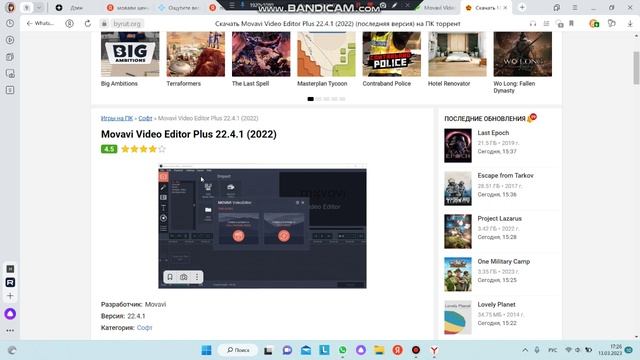Viewport: 640px width, 360px height.
Task: Click bookmark icon on image overlay
Action: point(170,277)
